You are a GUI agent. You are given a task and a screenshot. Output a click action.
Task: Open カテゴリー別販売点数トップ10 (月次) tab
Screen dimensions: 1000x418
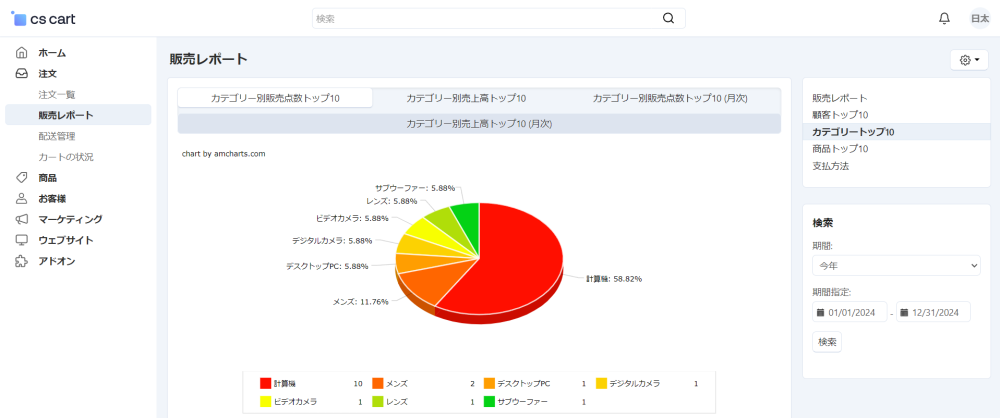click(x=670, y=98)
